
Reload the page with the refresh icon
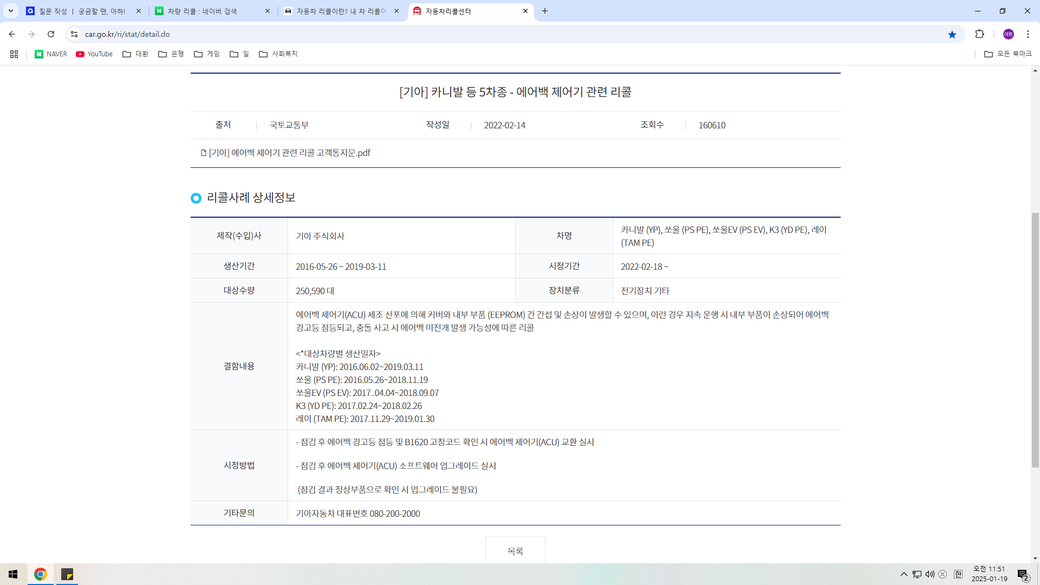click(51, 34)
